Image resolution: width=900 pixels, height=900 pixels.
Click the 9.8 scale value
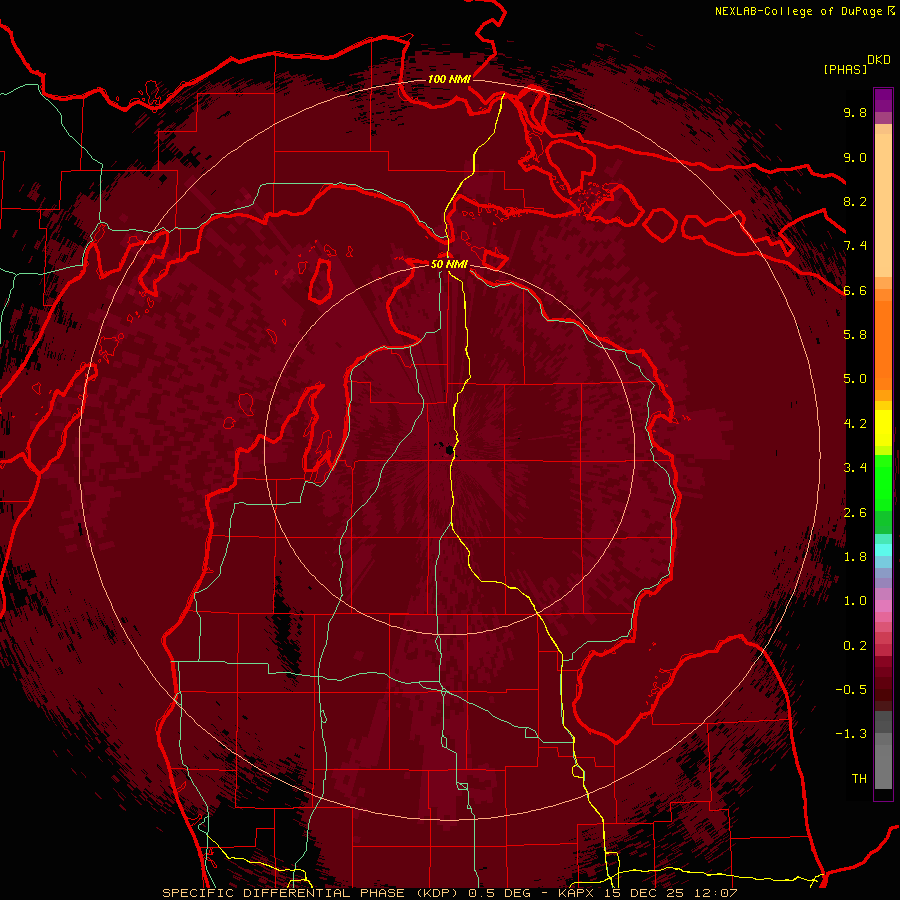click(855, 112)
